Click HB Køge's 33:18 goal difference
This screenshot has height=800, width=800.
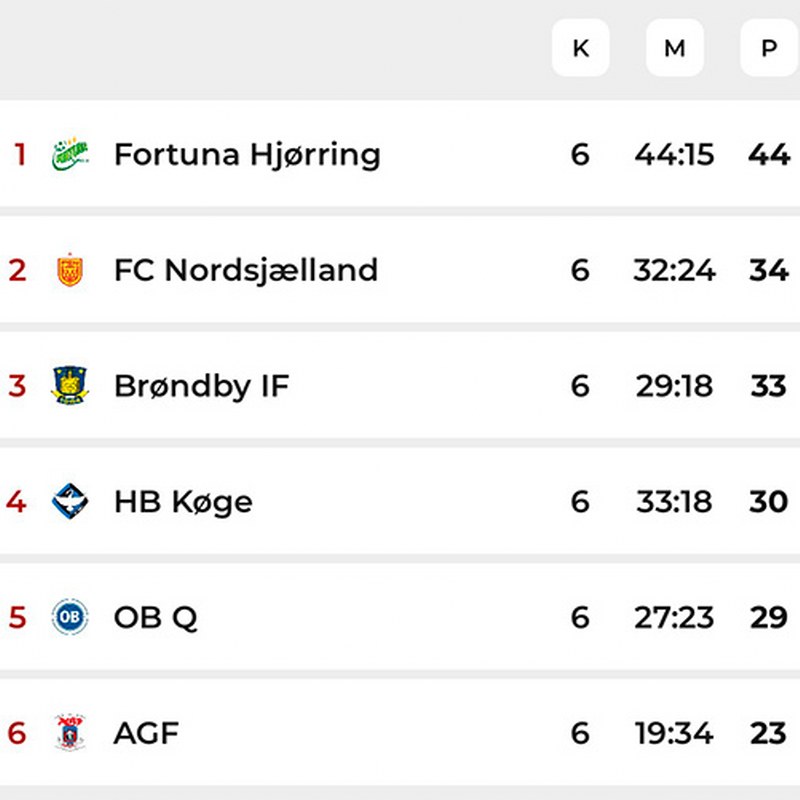click(x=675, y=501)
